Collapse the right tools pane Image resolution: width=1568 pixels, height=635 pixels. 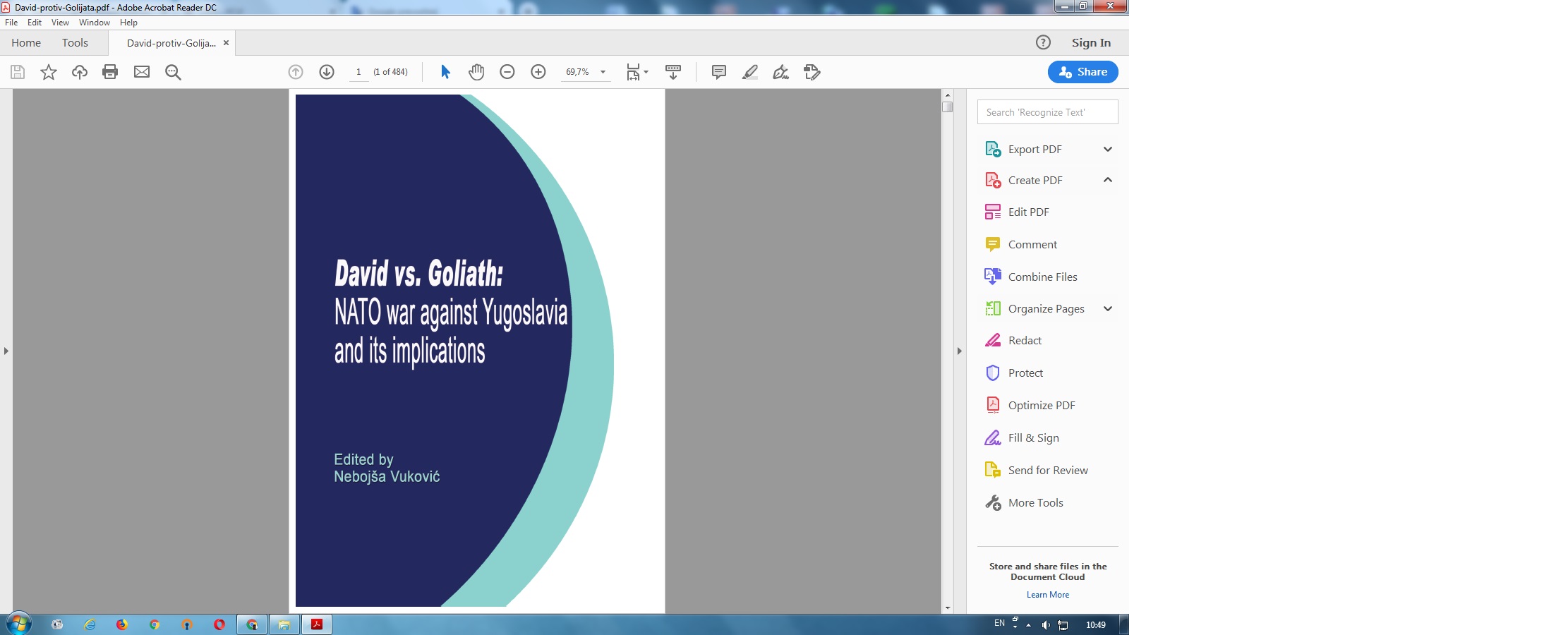tap(959, 351)
